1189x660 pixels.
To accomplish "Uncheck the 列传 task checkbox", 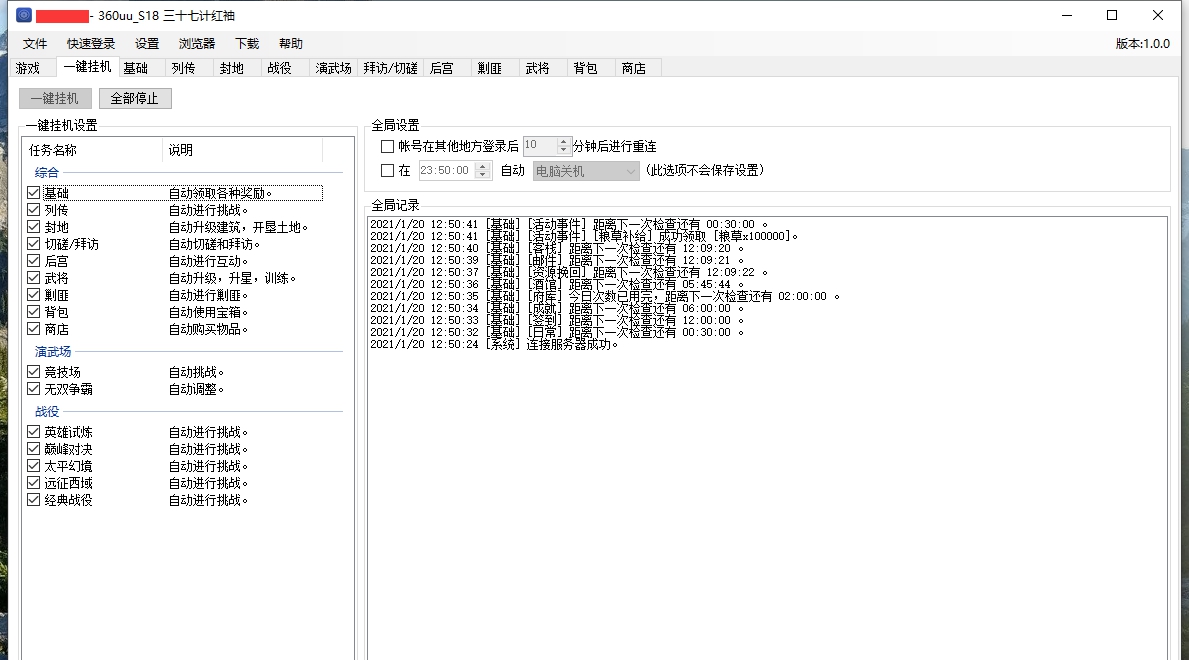I will pyautogui.click(x=33, y=210).
